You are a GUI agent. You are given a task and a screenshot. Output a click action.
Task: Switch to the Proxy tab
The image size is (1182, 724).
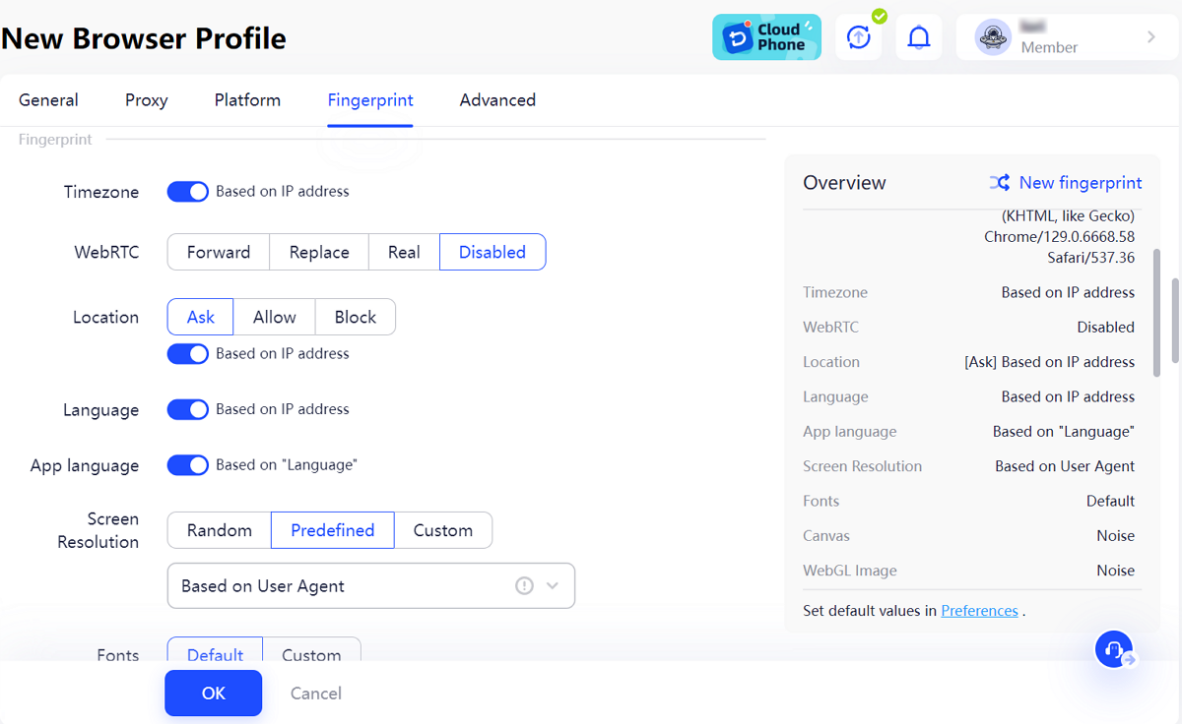coord(146,100)
